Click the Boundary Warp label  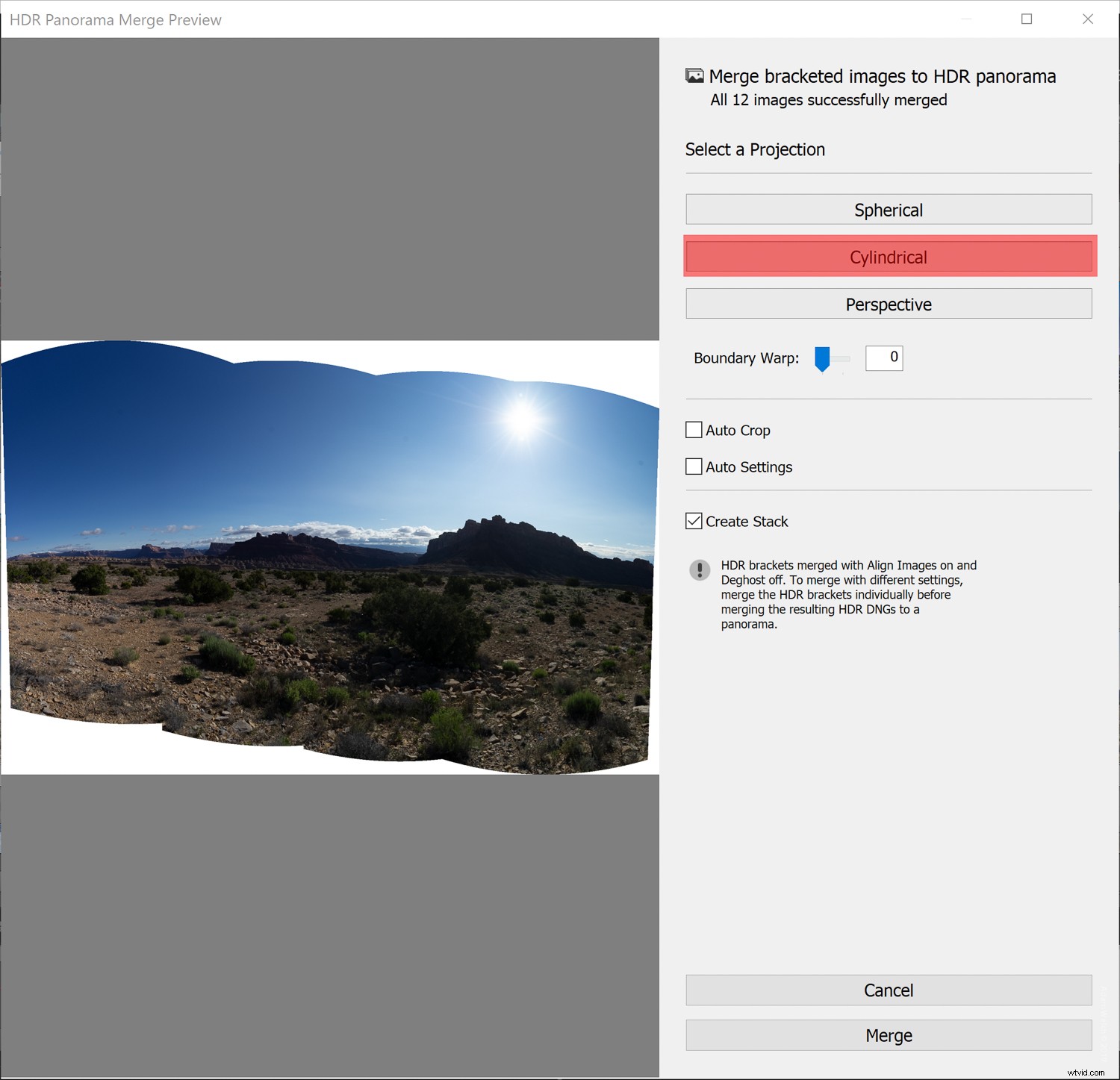[x=744, y=358]
